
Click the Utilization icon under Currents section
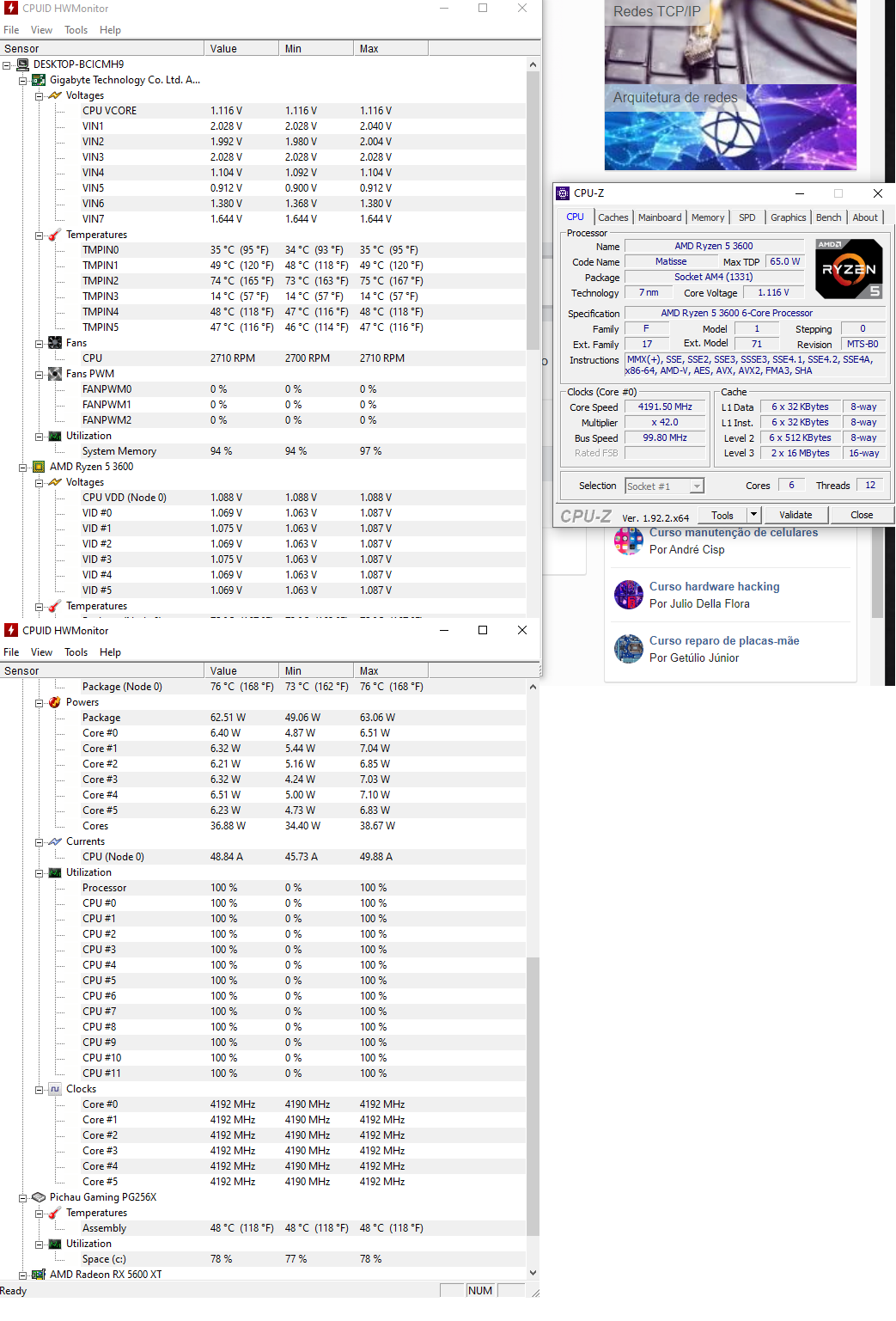click(55, 872)
